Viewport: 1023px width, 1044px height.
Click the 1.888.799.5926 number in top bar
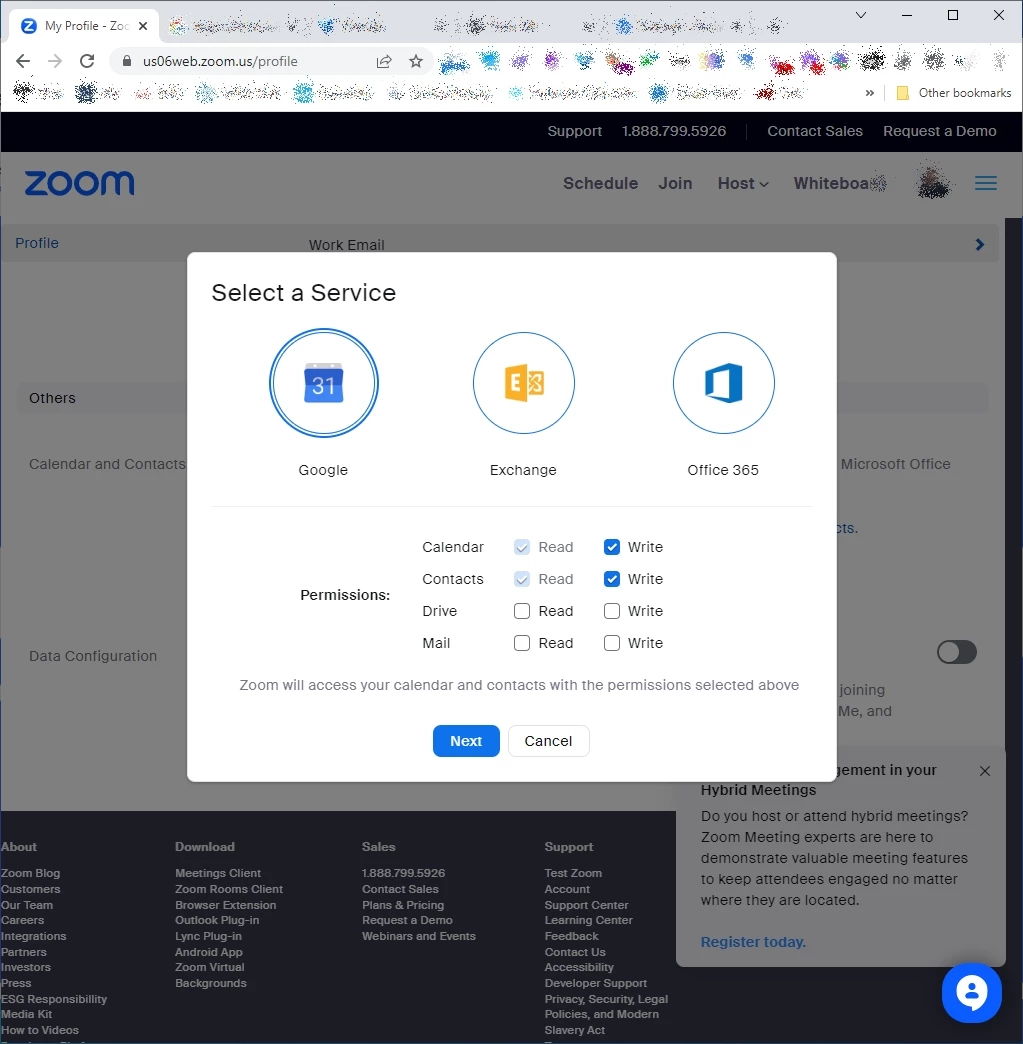coord(673,131)
